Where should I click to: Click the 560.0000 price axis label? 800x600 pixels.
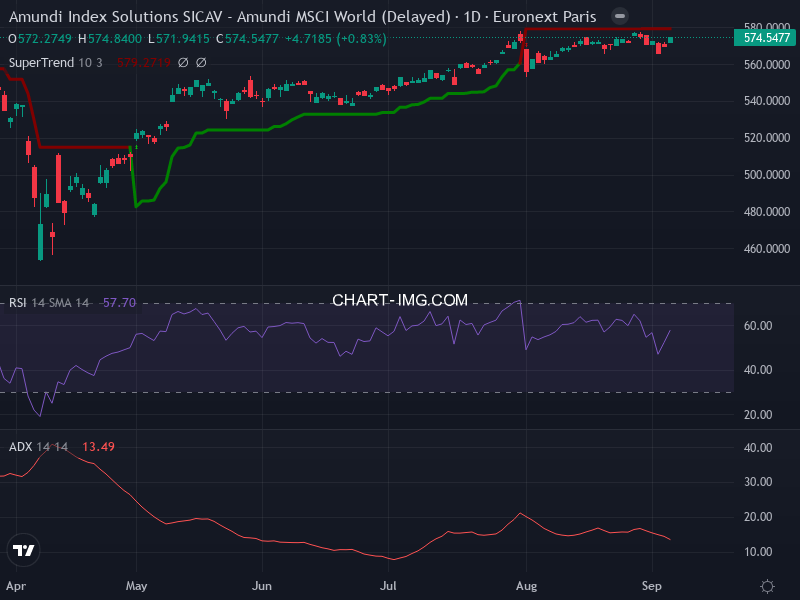(767, 64)
